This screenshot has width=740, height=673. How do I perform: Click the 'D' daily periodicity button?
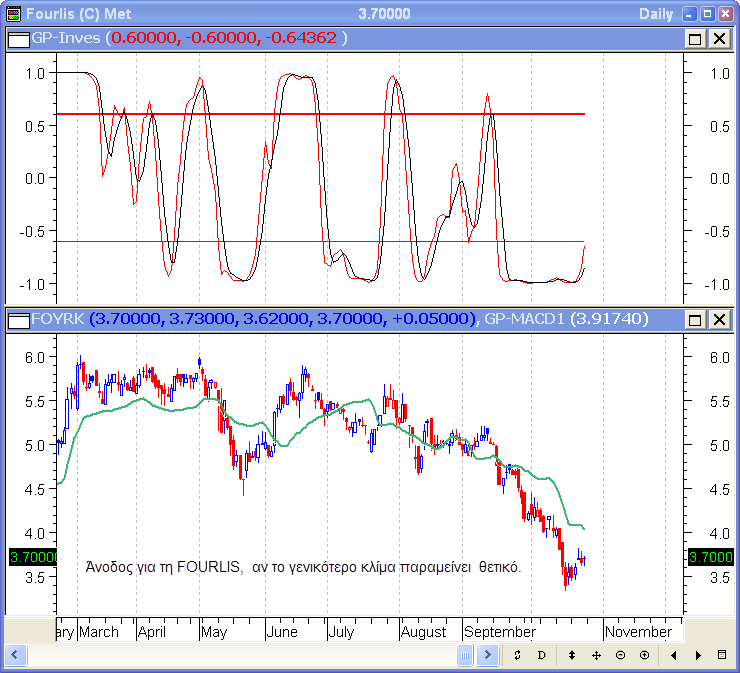pos(541,655)
